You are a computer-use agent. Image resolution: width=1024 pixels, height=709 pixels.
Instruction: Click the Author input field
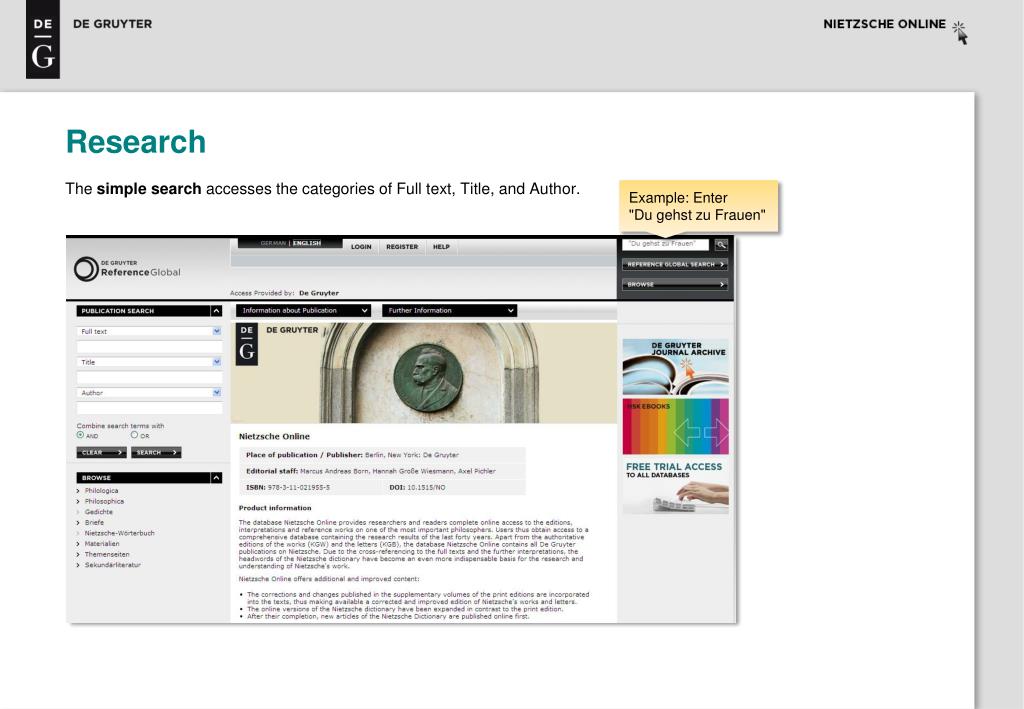(150, 408)
